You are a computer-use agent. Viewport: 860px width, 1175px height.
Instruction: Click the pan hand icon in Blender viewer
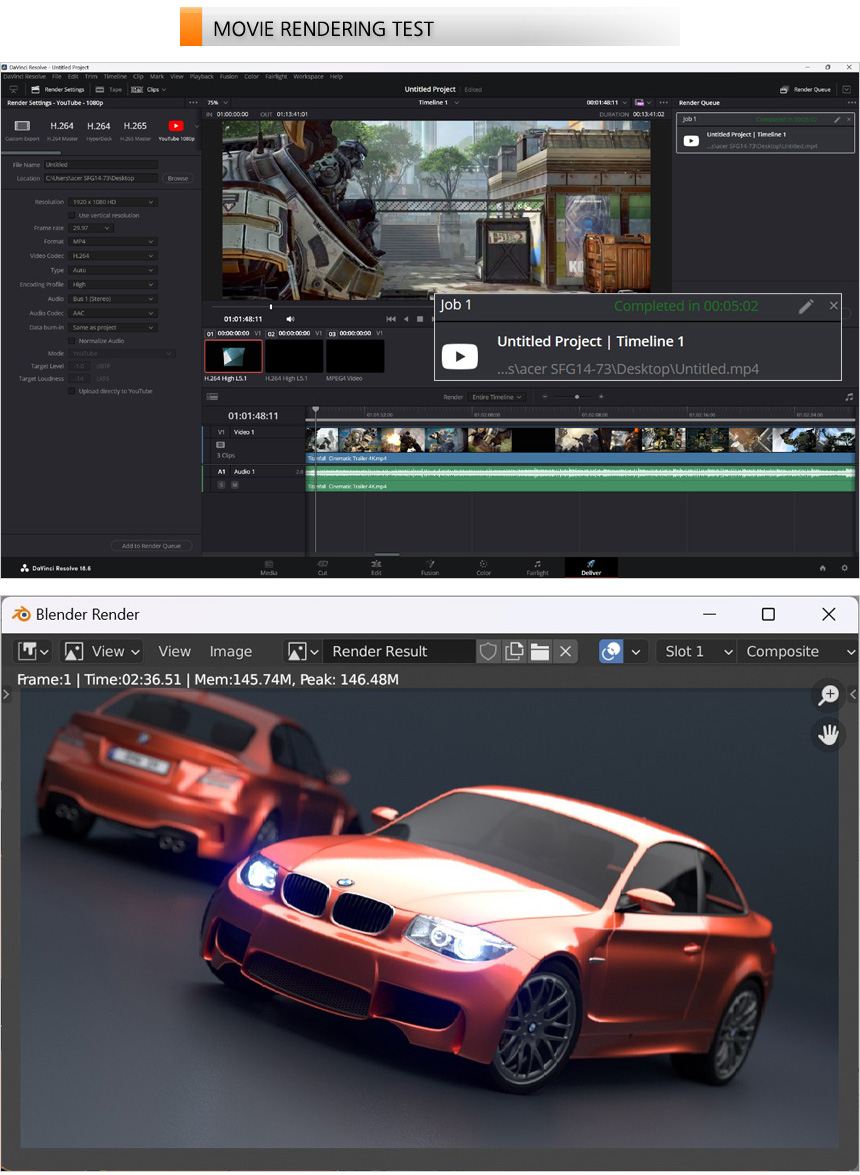pos(828,735)
